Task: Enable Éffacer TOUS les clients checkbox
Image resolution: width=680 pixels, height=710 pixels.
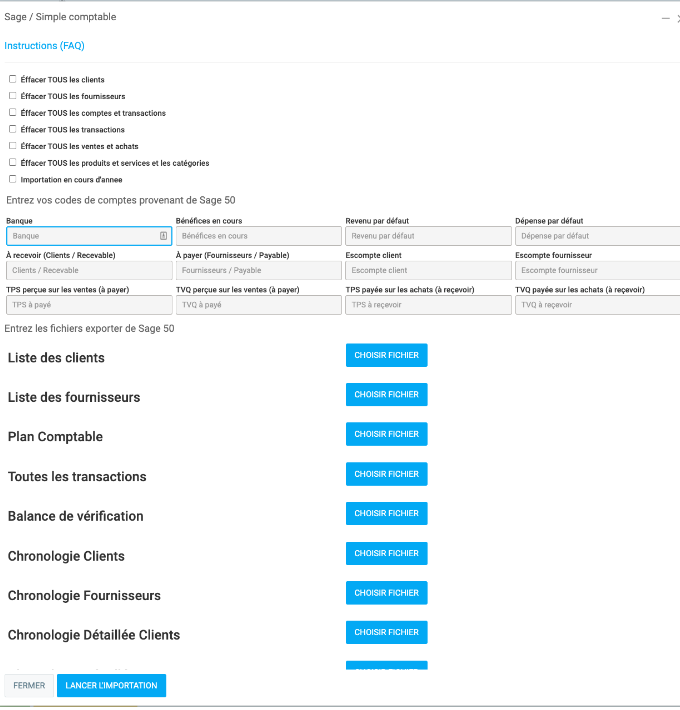Action: point(13,79)
